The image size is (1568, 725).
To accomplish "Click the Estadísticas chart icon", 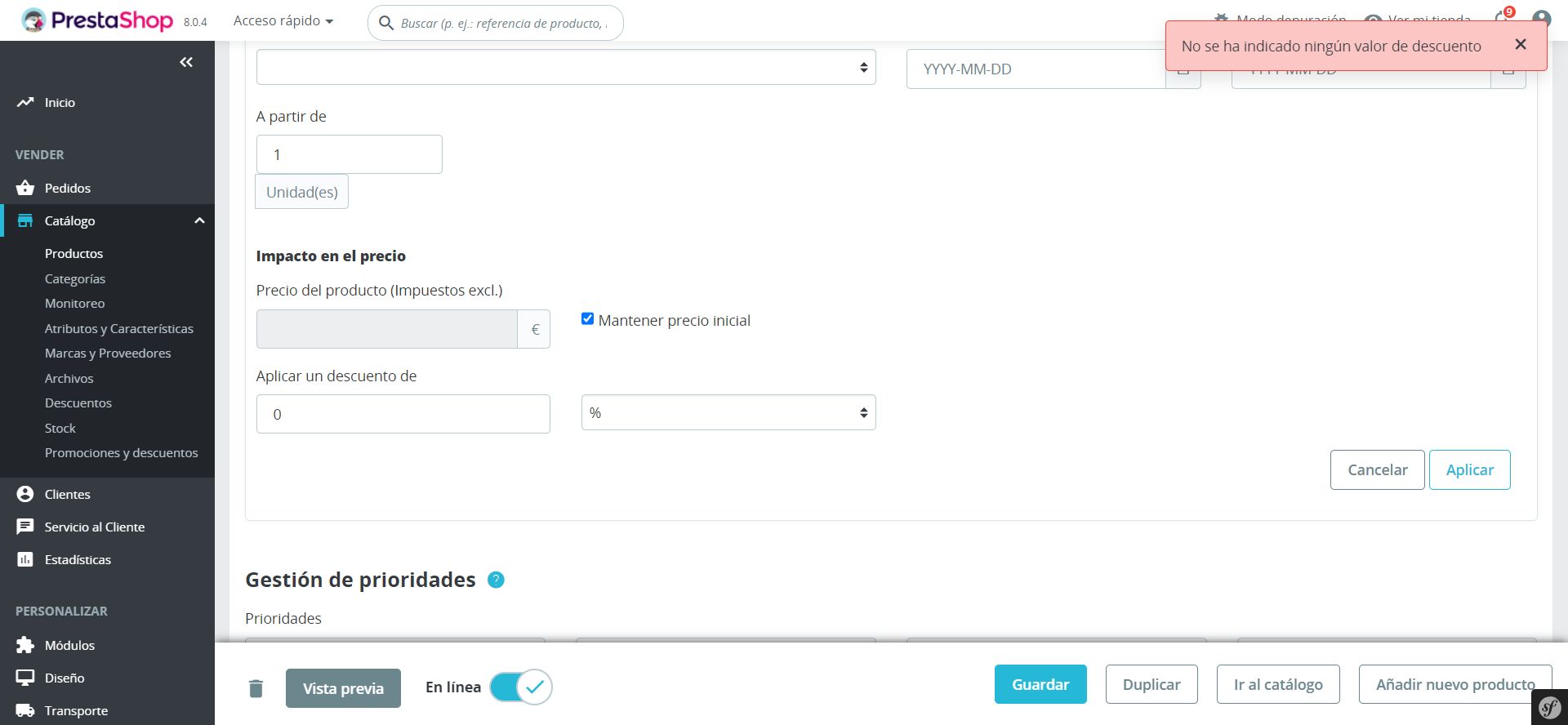I will [x=25, y=559].
